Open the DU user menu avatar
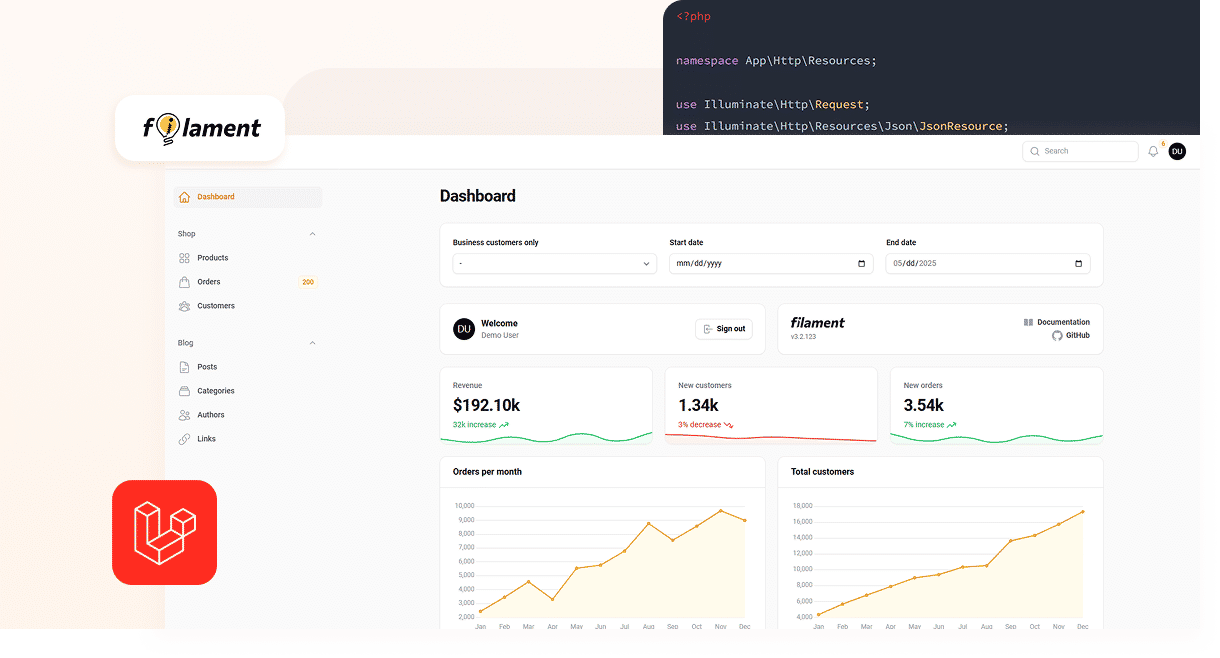 point(1177,151)
